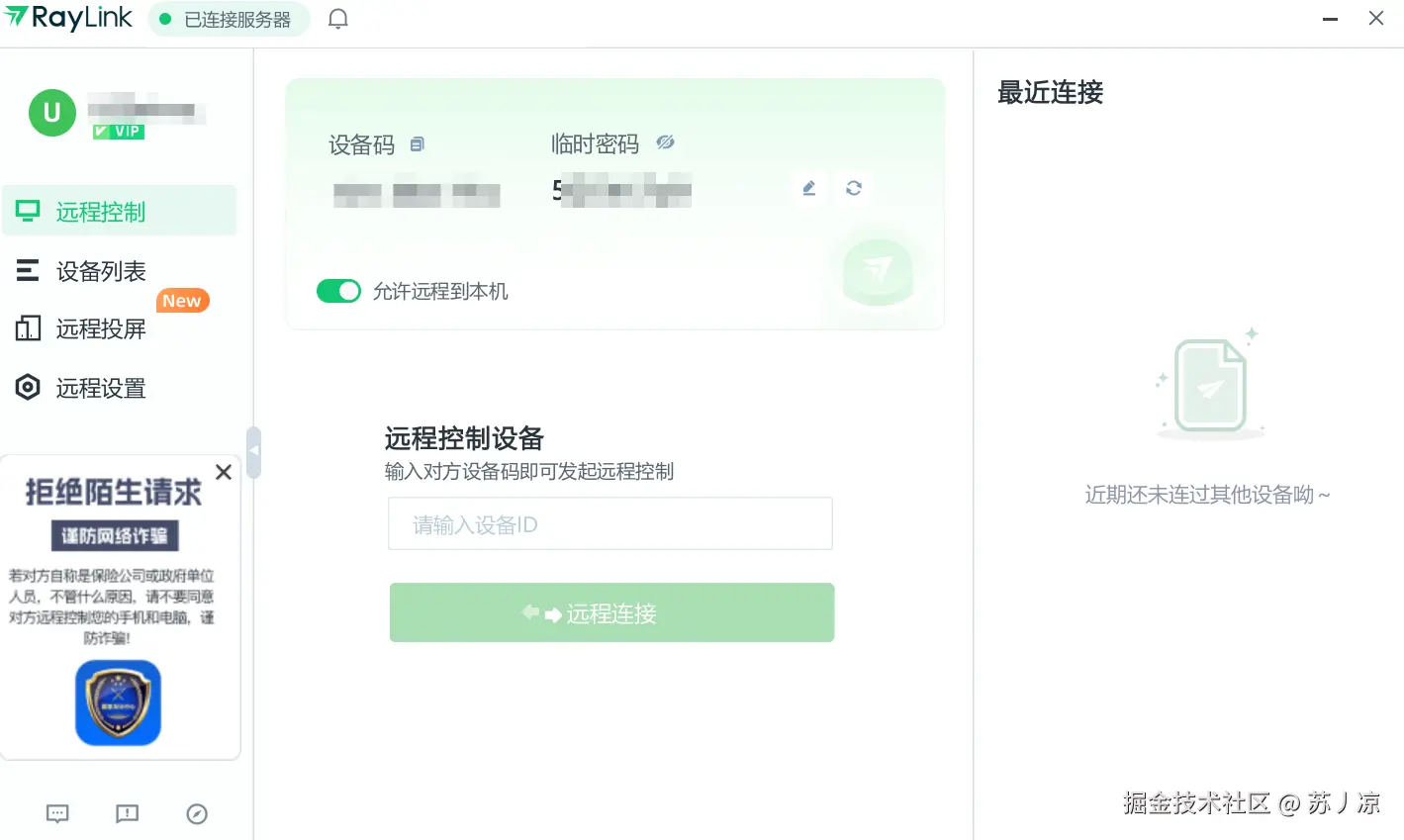
Task: Open the feedback exclamation icon at bottom
Action: [128, 814]
